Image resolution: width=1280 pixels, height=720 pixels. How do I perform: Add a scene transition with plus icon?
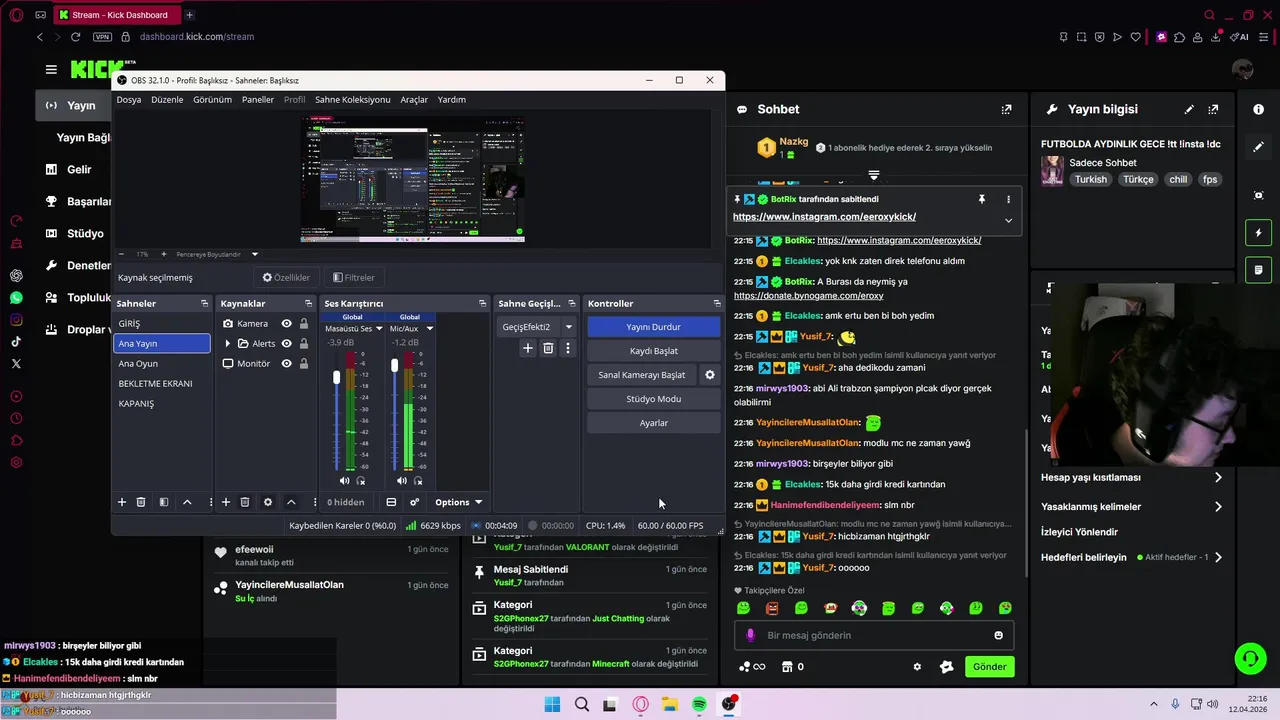(x=528, y=348)
